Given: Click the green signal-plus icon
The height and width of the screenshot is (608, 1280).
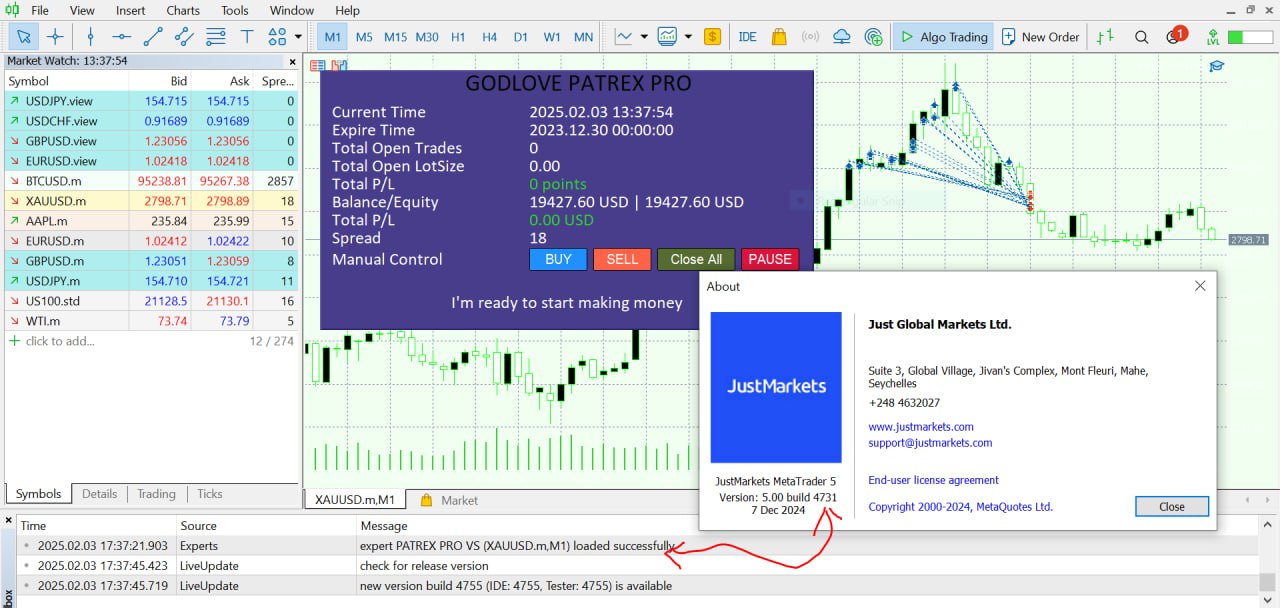Looking at the screenshot, I should [x=874, y=37].
